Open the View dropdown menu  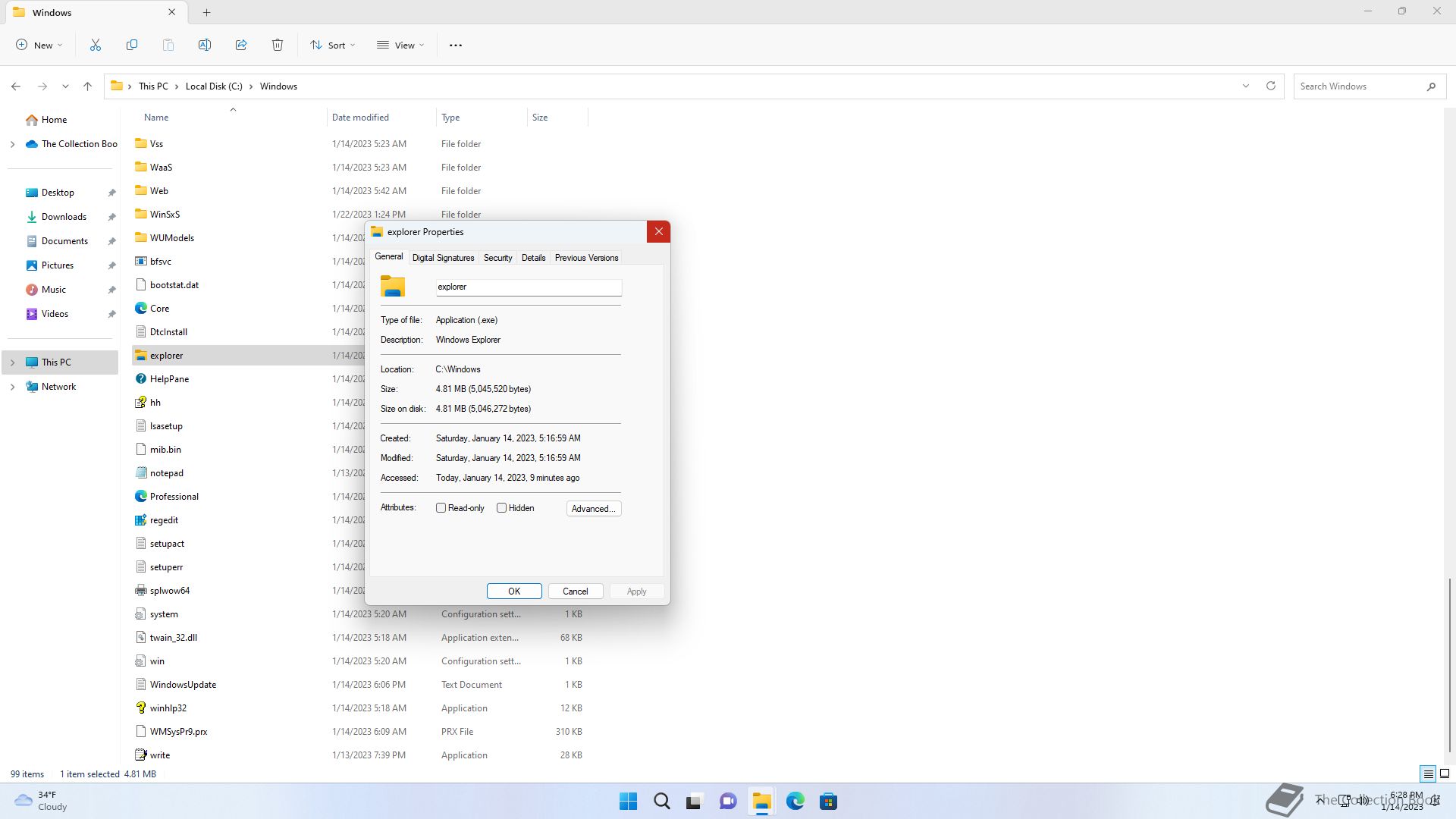coord(400,45)
